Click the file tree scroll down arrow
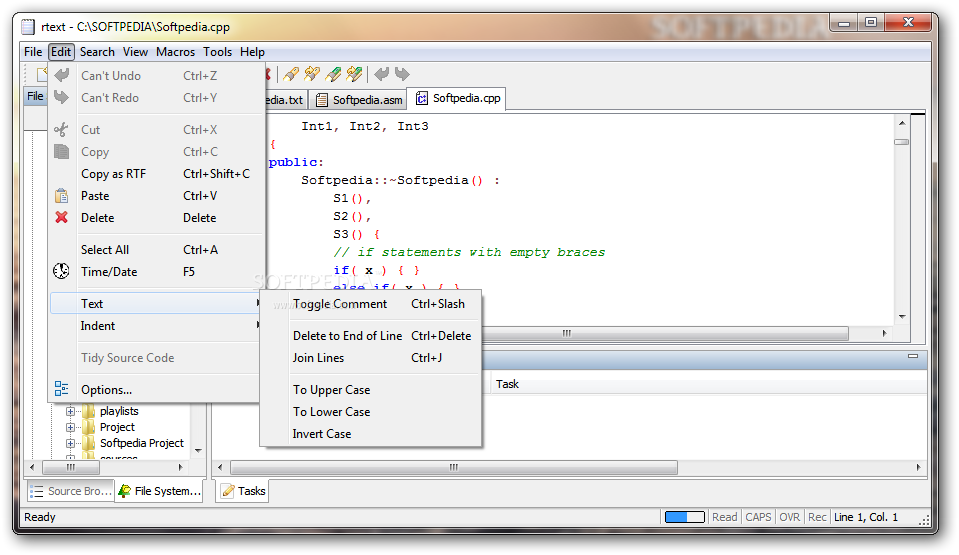Image resolution: width=959 pixels, height=555 pixels. [198, 451]
